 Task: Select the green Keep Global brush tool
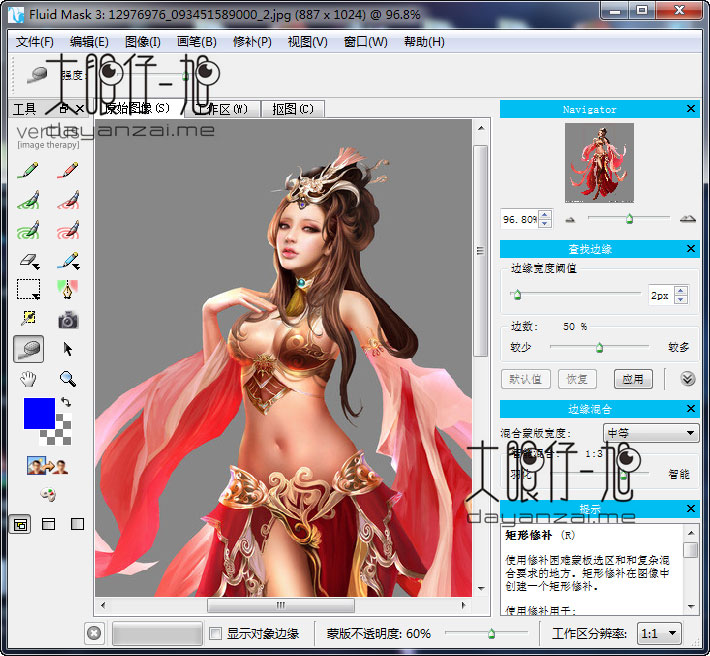pyautogui.click(x=29, y=230)
